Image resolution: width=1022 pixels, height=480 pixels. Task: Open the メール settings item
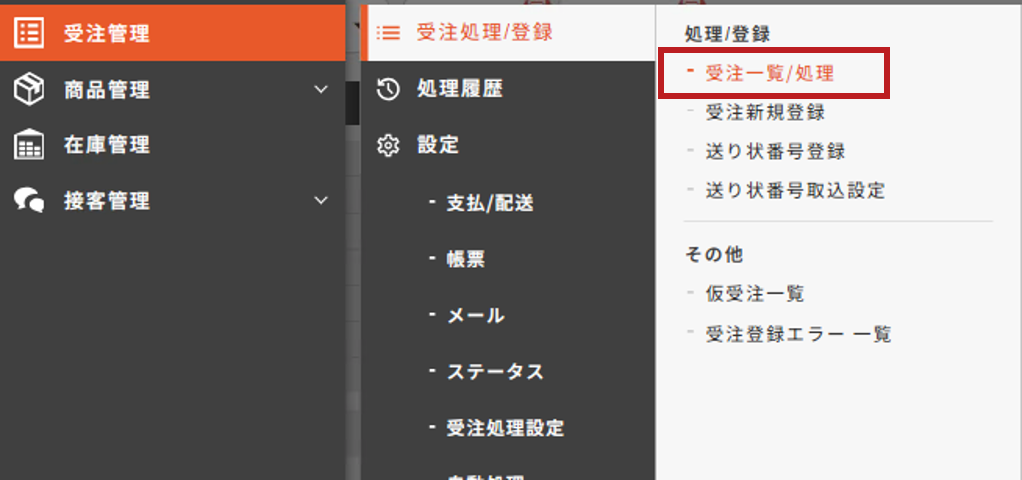point(476,316)
